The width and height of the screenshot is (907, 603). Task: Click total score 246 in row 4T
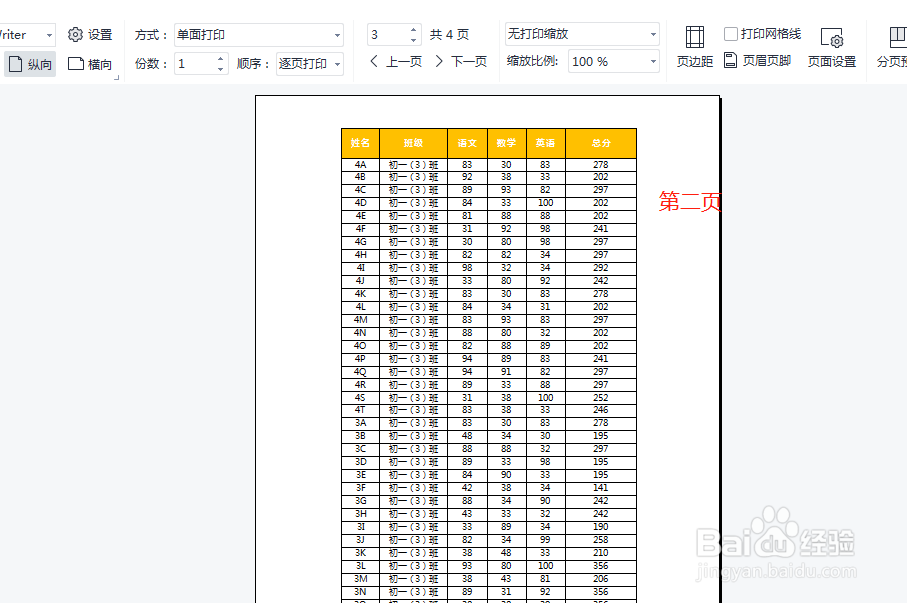coord(601,410)
